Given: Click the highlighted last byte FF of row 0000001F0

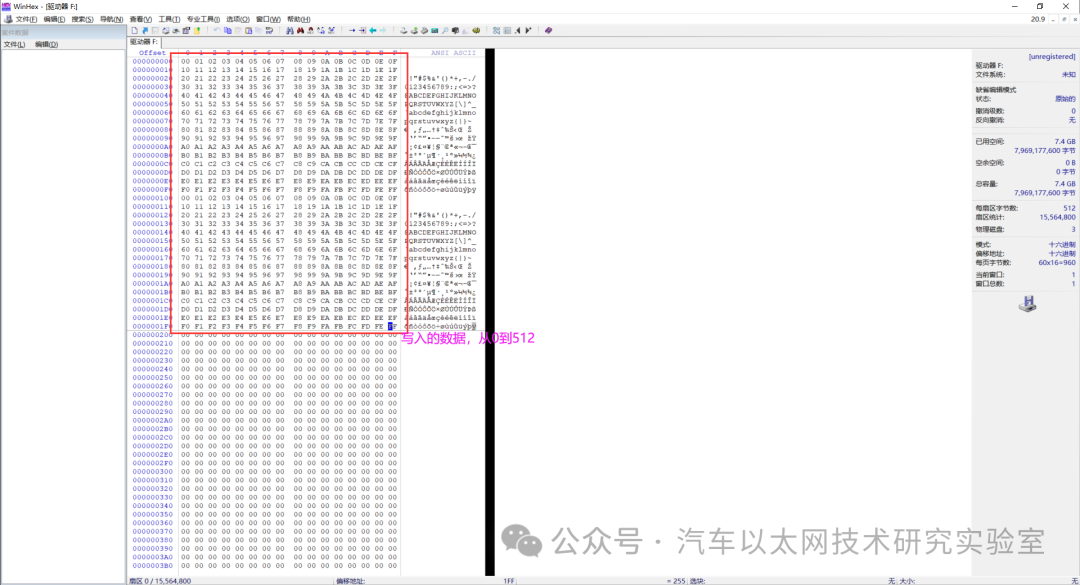Looking at the screenshot, I should pyautogui.click(x=392, y=327).
